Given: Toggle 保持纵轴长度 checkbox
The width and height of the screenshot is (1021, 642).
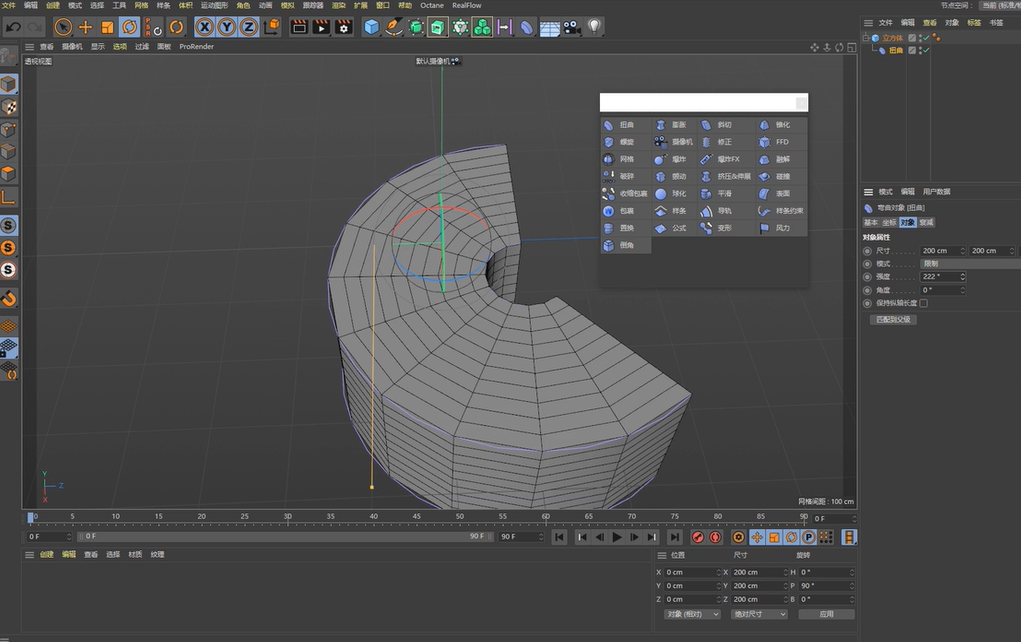Looking at the screenshot, I should coord(923,303).
